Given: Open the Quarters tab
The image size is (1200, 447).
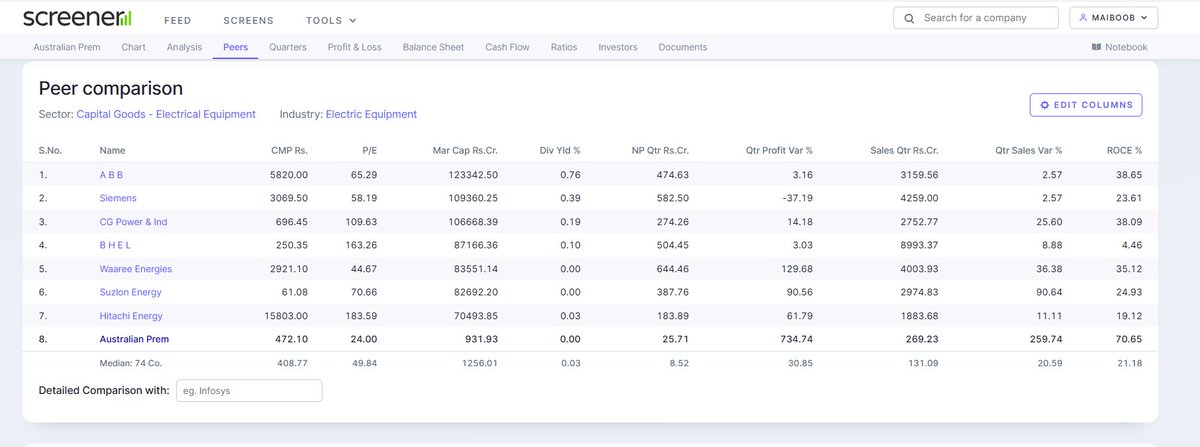Looking at the screenshot, I should click(x=288, y=47).
